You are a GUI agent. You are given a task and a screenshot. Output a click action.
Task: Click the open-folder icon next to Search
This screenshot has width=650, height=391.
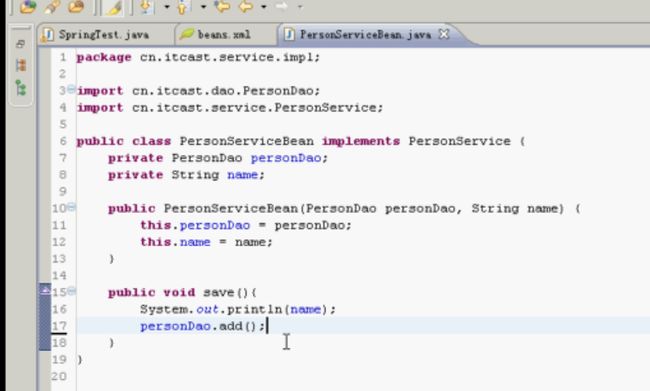(76, 6)
